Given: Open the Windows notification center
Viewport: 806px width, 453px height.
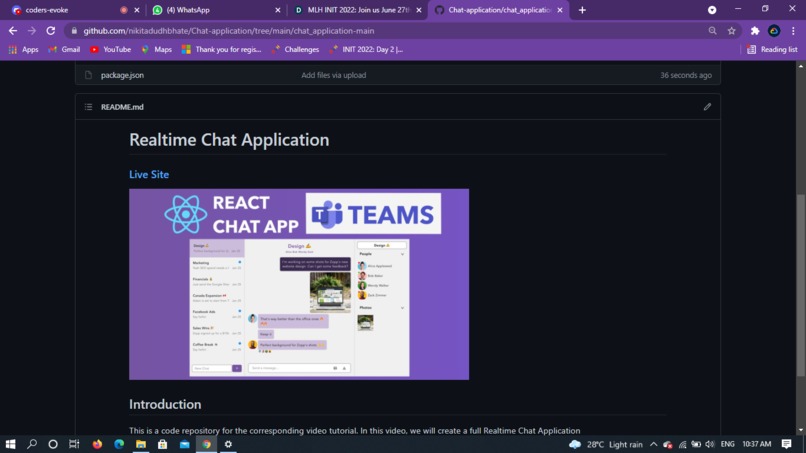Looking at the screenshot, I should pos(786,444).
